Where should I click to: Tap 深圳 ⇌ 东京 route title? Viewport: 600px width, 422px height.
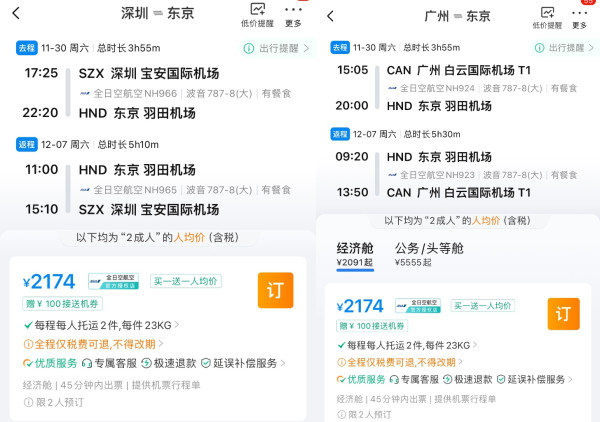click(158, 13)
